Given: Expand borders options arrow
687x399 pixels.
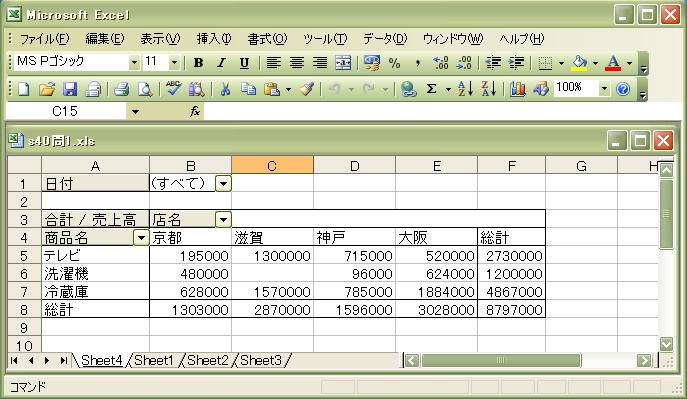Looking at the screenshot, I should tap(561, 63).
